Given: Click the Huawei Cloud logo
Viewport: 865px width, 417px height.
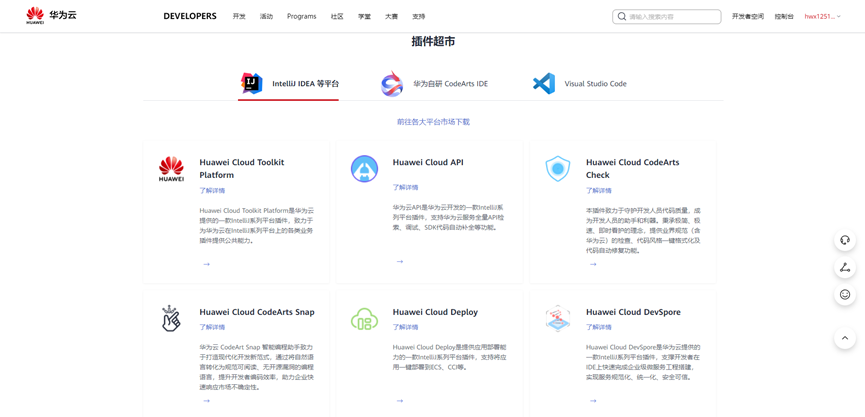Looking at the screenshot, I should [51, 15].
